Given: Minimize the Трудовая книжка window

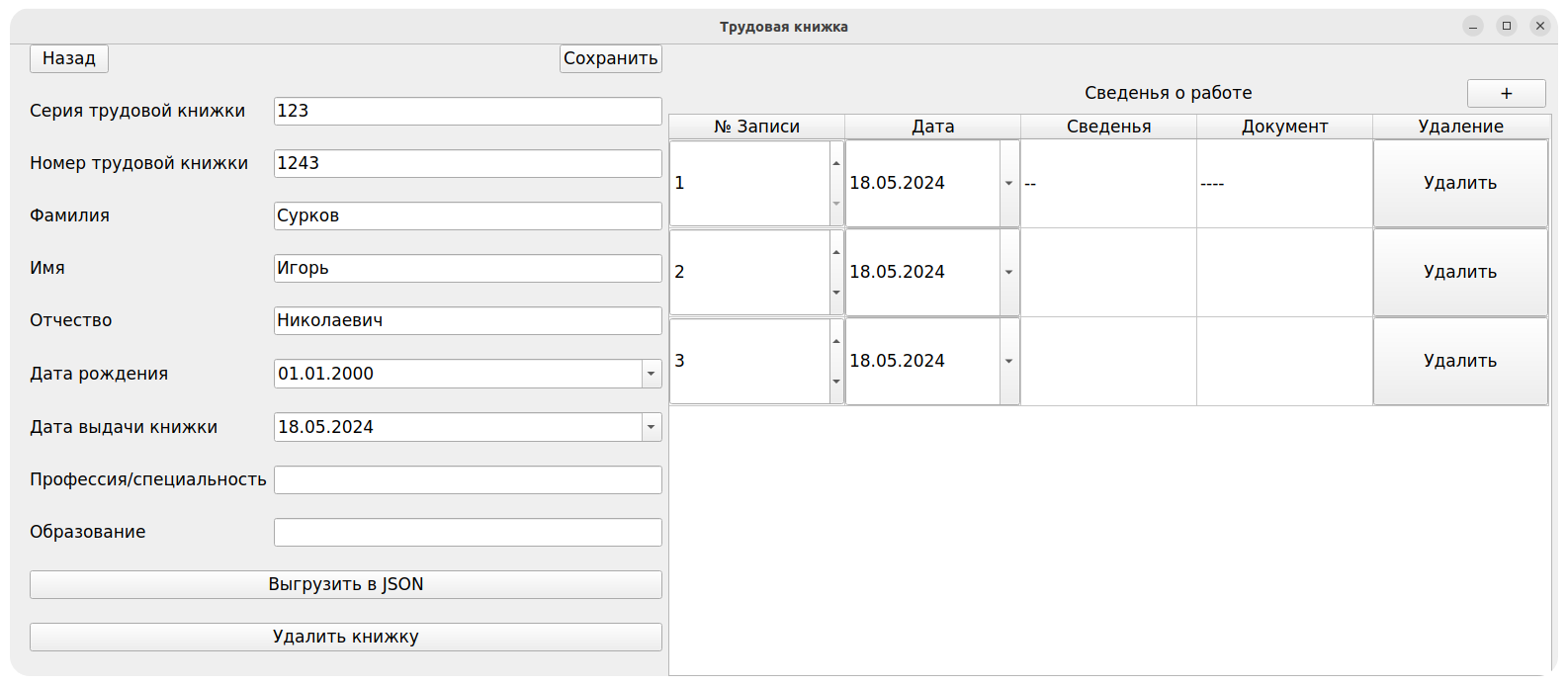Looking at the screenshot, I should click(x=1473, y=27).
